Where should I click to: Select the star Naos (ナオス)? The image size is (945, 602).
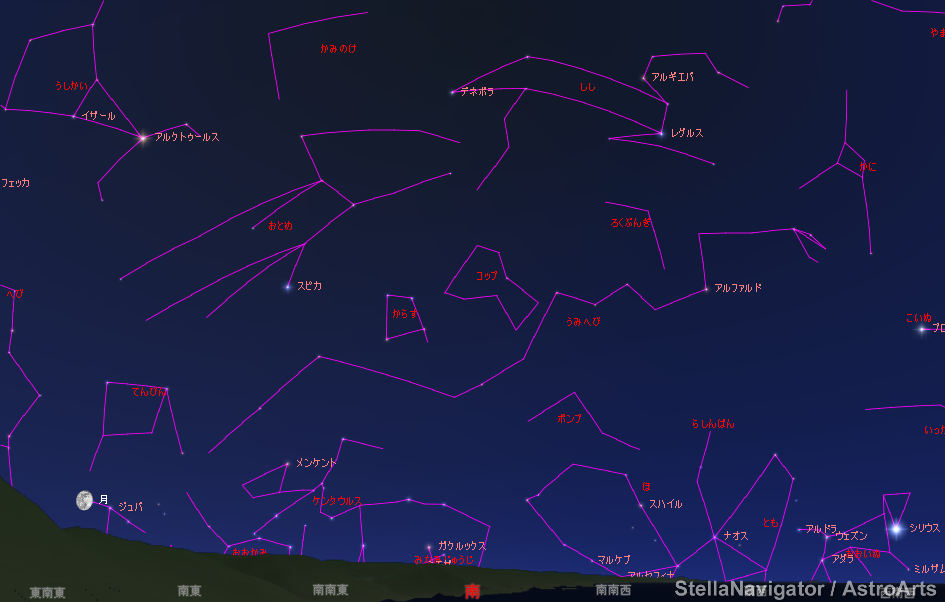(x=714, y=537)
